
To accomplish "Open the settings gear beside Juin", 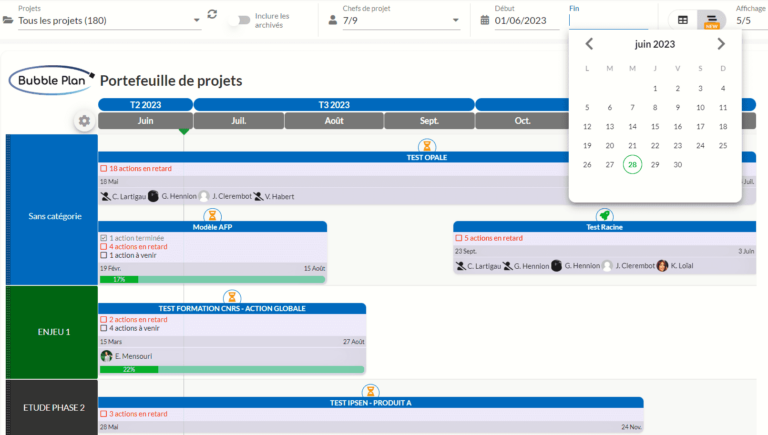I will click(84, 121).
